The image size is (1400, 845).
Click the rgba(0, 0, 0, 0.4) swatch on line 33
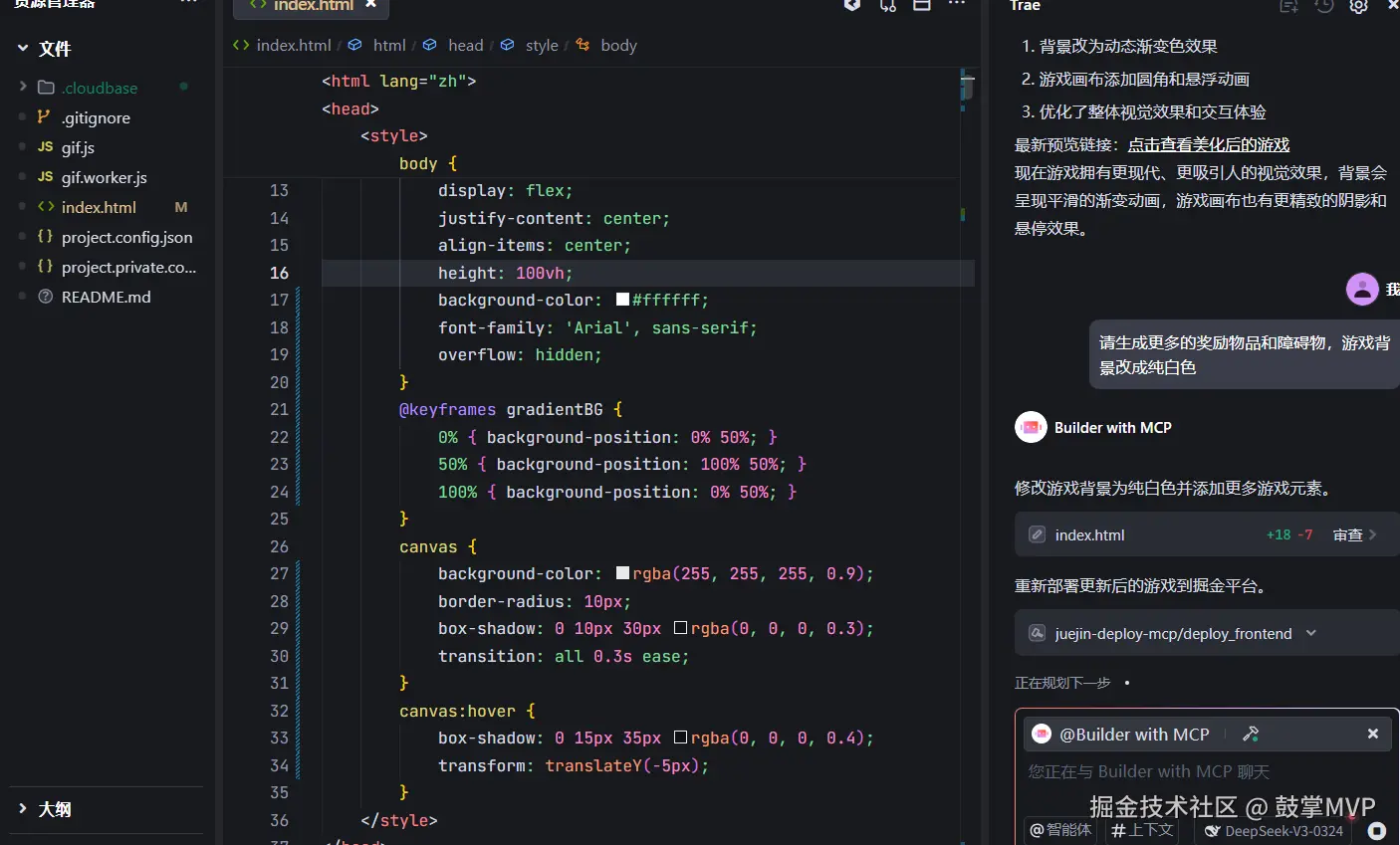click(x=681, y=738)
